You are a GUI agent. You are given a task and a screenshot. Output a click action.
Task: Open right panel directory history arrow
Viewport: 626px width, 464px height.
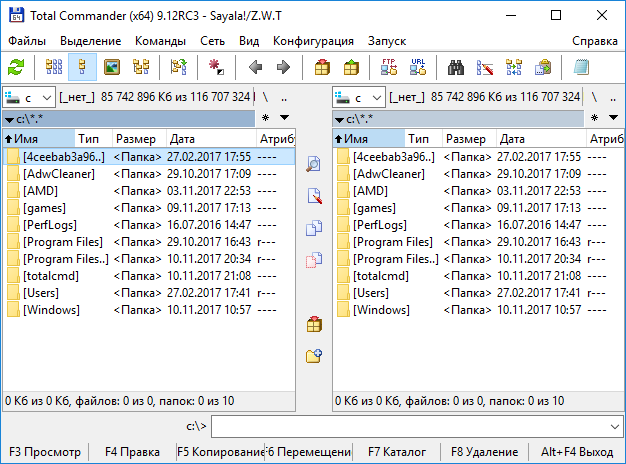click(614, 117)
